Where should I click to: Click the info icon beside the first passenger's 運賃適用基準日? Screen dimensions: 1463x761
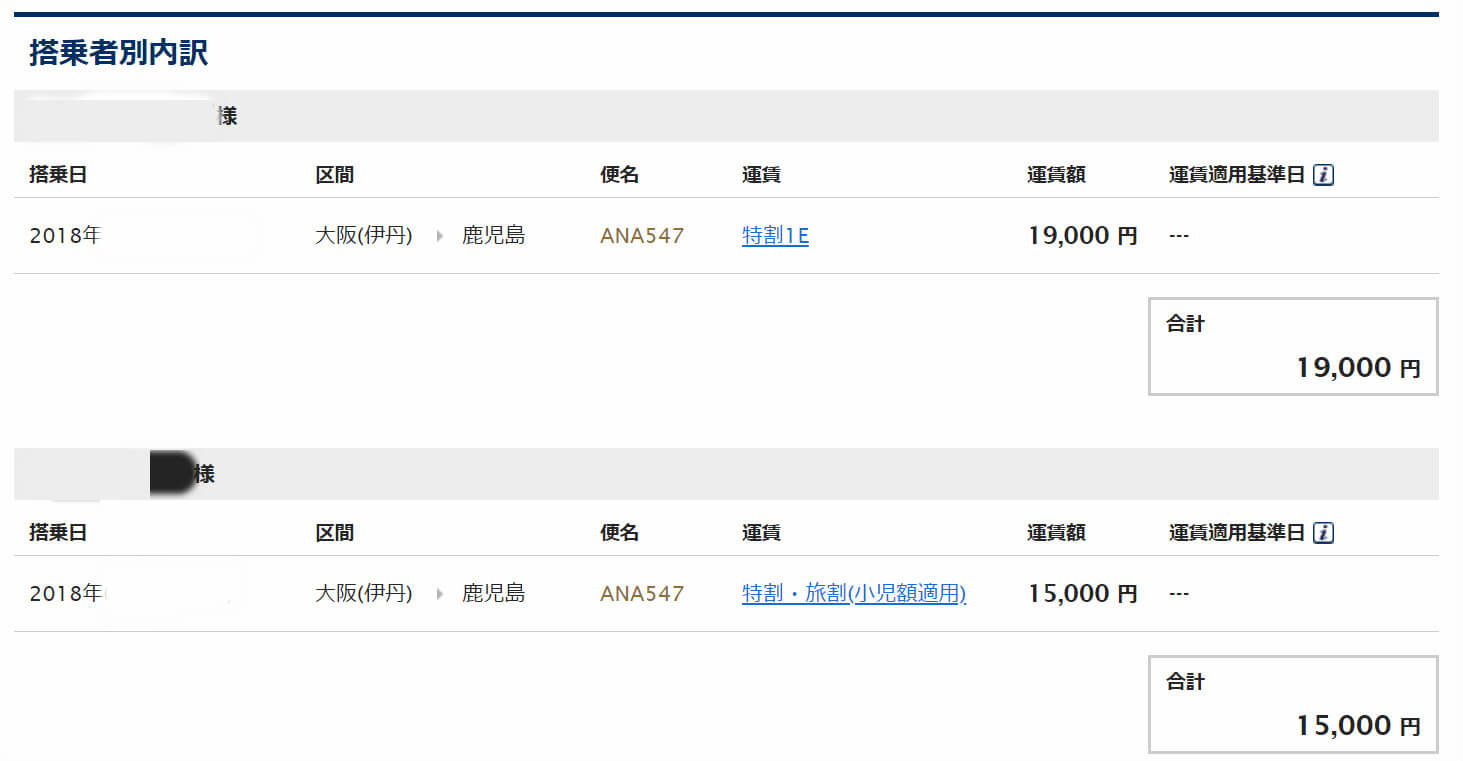pos(1324,175)
